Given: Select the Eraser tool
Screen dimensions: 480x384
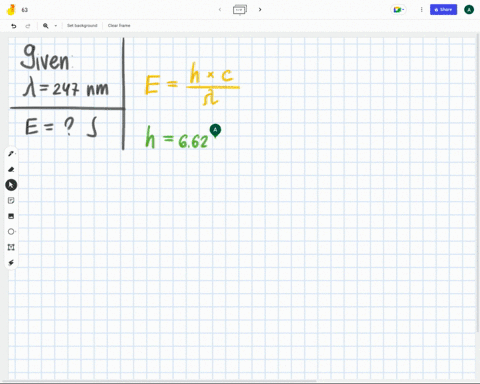Looking at the screenshot, I should pyautogui.click(x=11, y=169).
